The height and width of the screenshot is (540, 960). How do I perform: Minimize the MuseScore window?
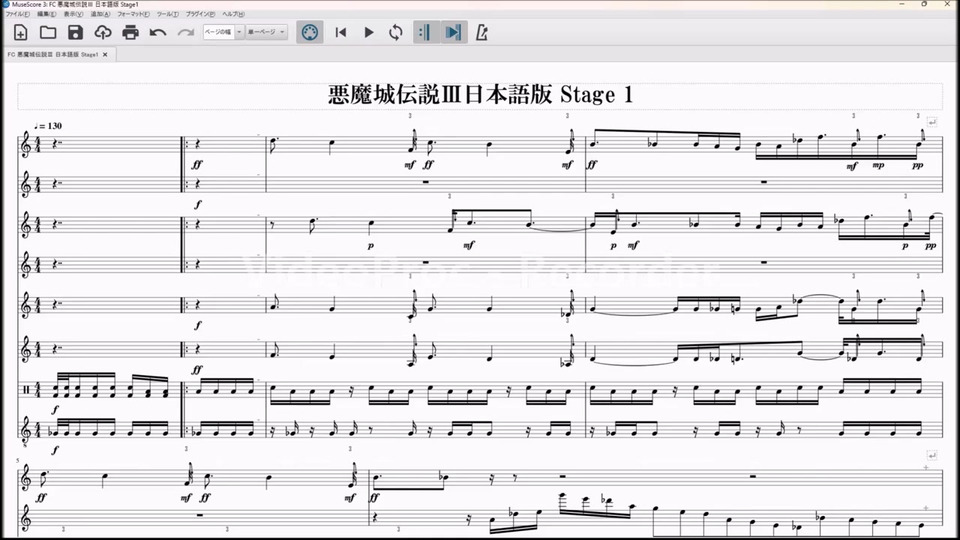pyautogui.click(x=901, y=4)
